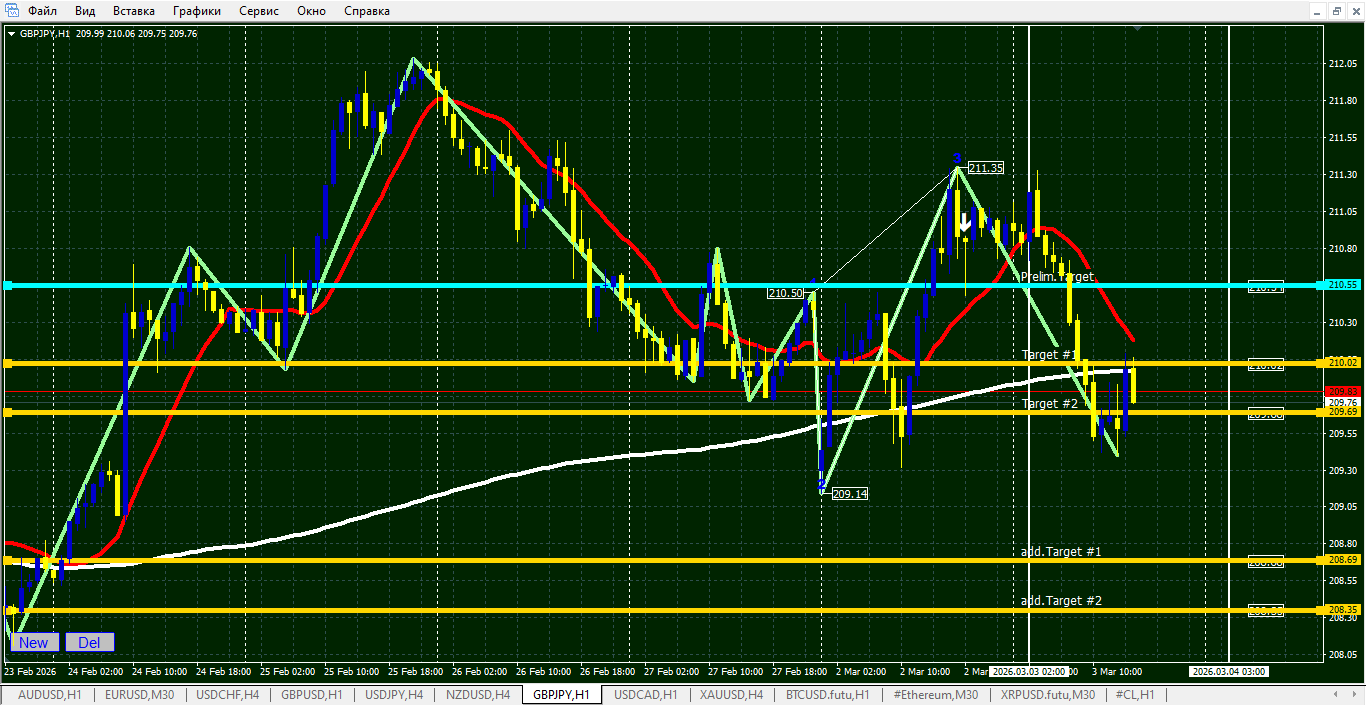
Task: Switch to the USDJPY,H4 chart tab
Action: point(394,694)
